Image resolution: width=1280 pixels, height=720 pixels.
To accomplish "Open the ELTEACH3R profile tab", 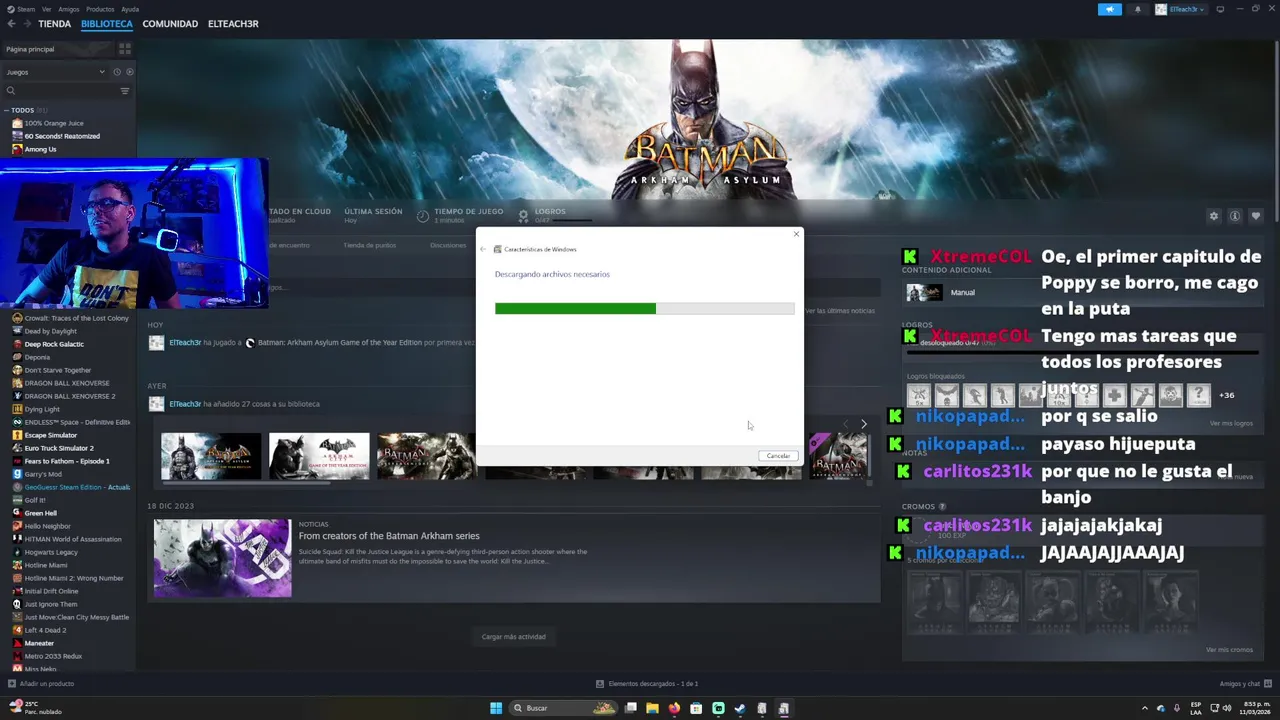I will (x=233, y=24).
